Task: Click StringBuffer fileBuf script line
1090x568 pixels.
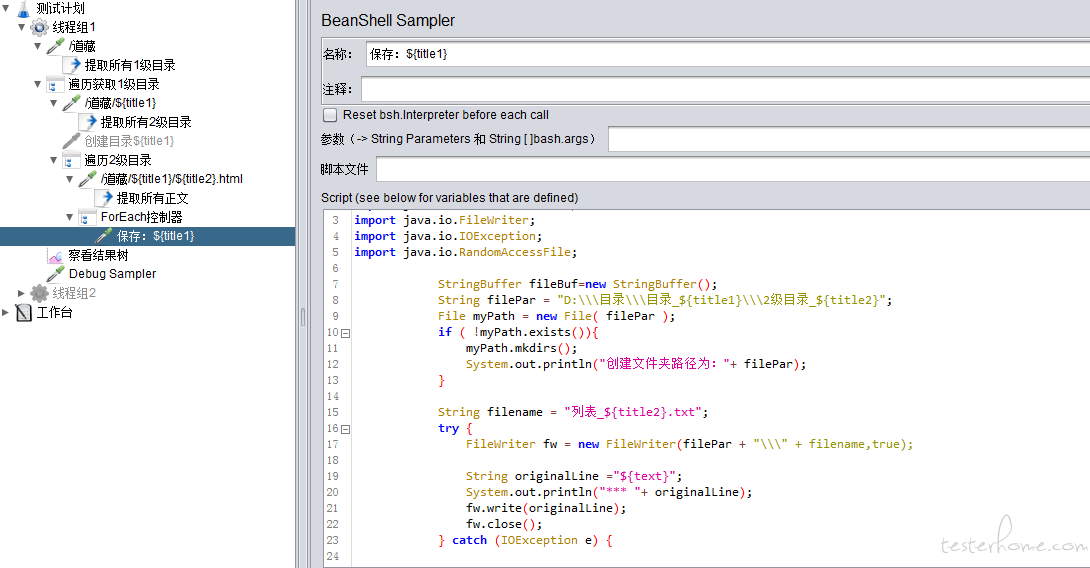Action: pos(577,284)
